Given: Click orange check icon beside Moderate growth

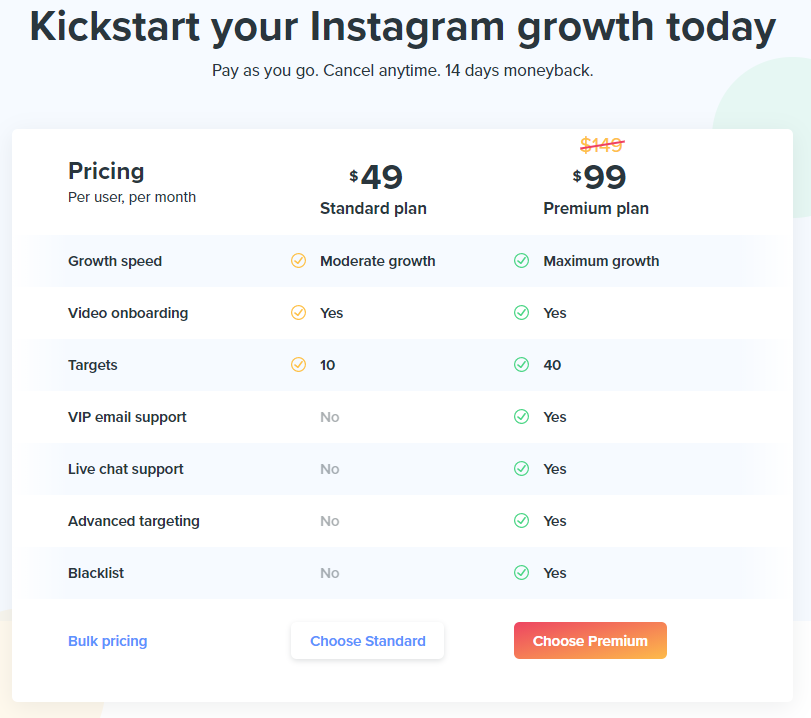Looking at the screenshot, I should pos(298,261).
